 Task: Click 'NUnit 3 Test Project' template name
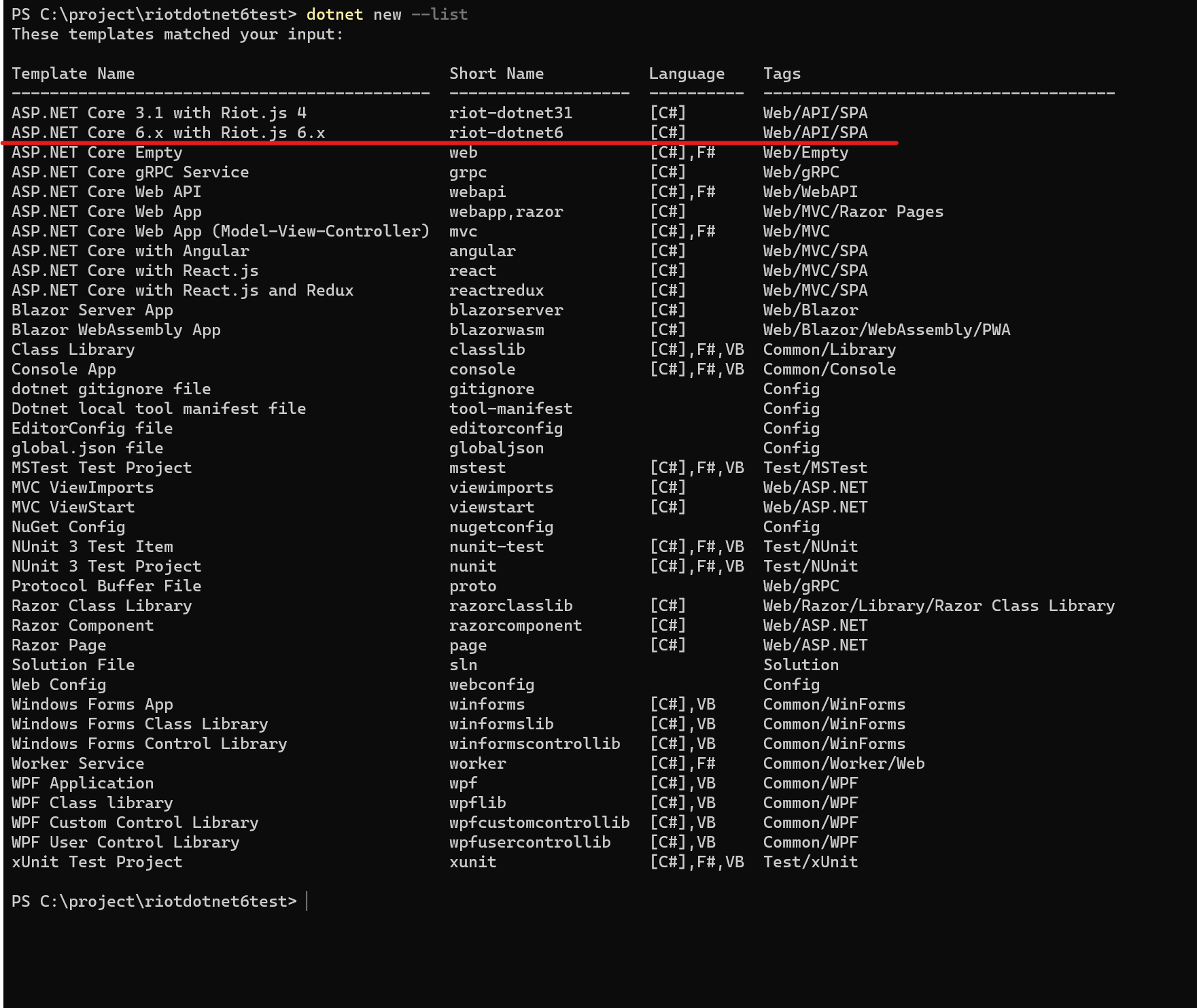(x=106, y=566)
